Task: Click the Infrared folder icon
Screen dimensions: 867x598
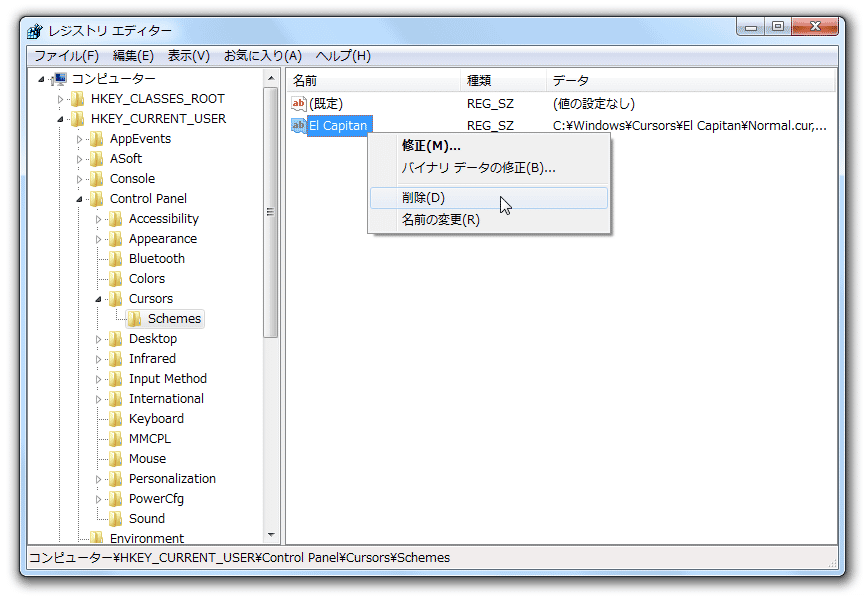Action: 116,359
